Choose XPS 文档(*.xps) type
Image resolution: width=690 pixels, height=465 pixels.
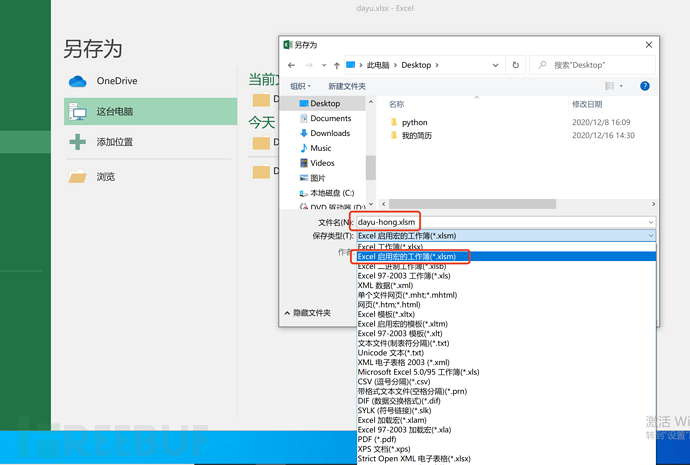[506, 449]
